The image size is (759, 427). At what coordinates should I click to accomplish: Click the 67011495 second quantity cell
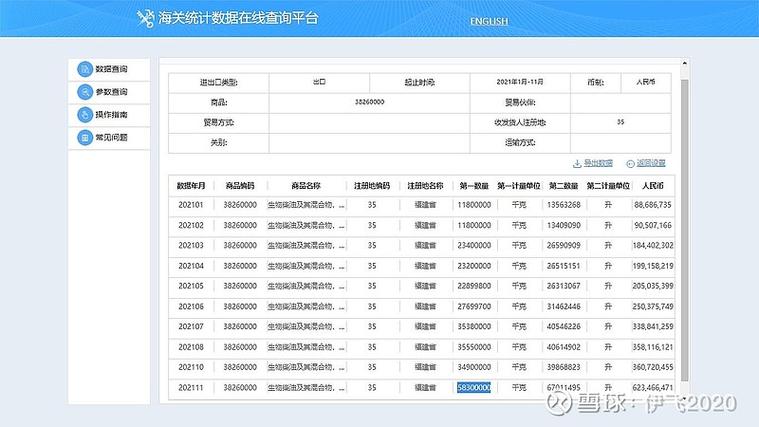563,387
